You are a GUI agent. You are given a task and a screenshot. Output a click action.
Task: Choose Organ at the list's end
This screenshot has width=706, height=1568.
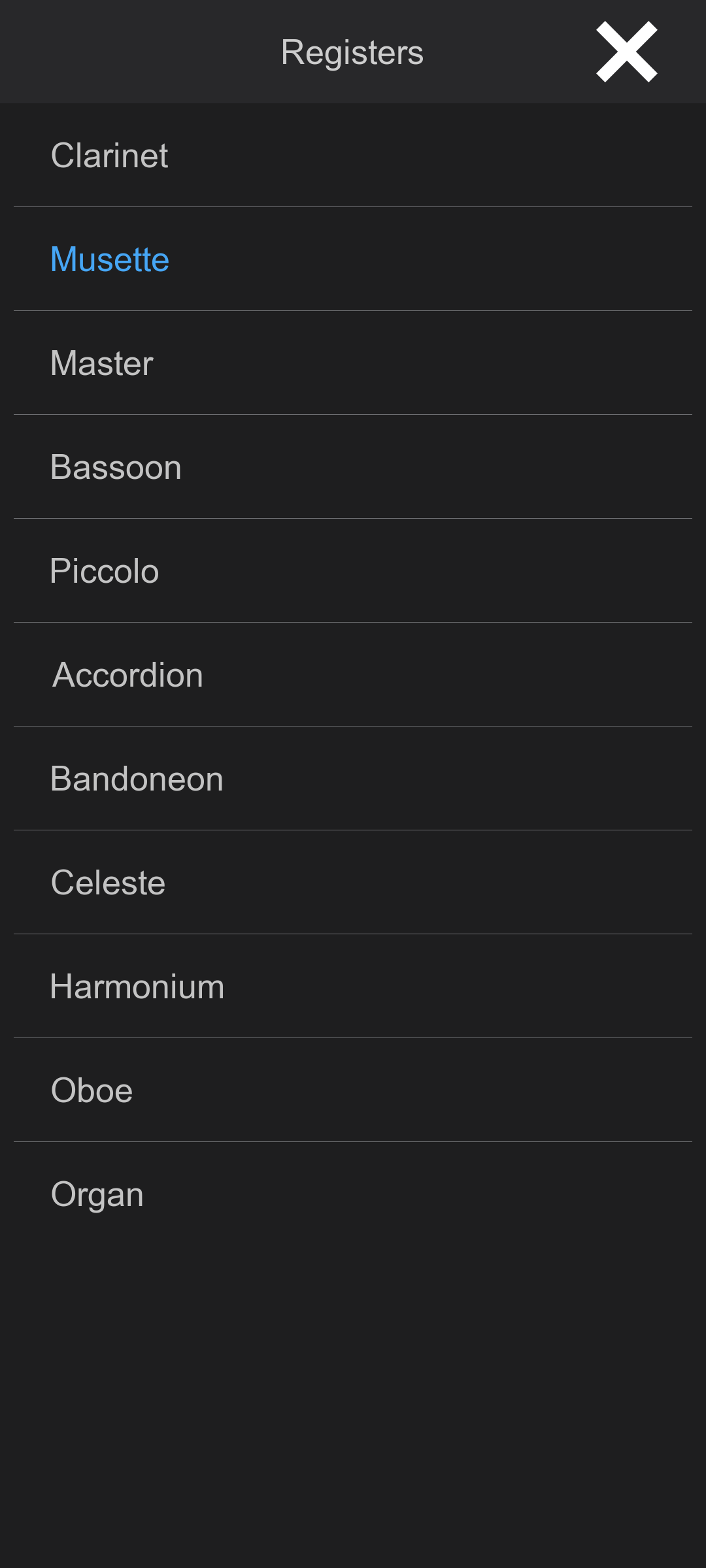[97, 1194]
